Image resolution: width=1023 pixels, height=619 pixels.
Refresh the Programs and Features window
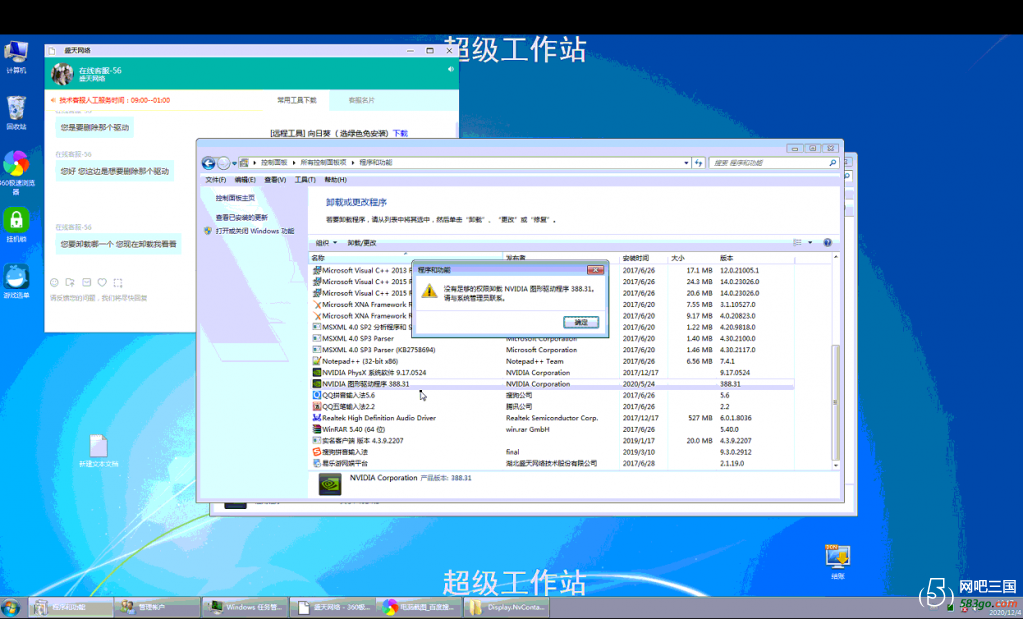tap(698, 162)
